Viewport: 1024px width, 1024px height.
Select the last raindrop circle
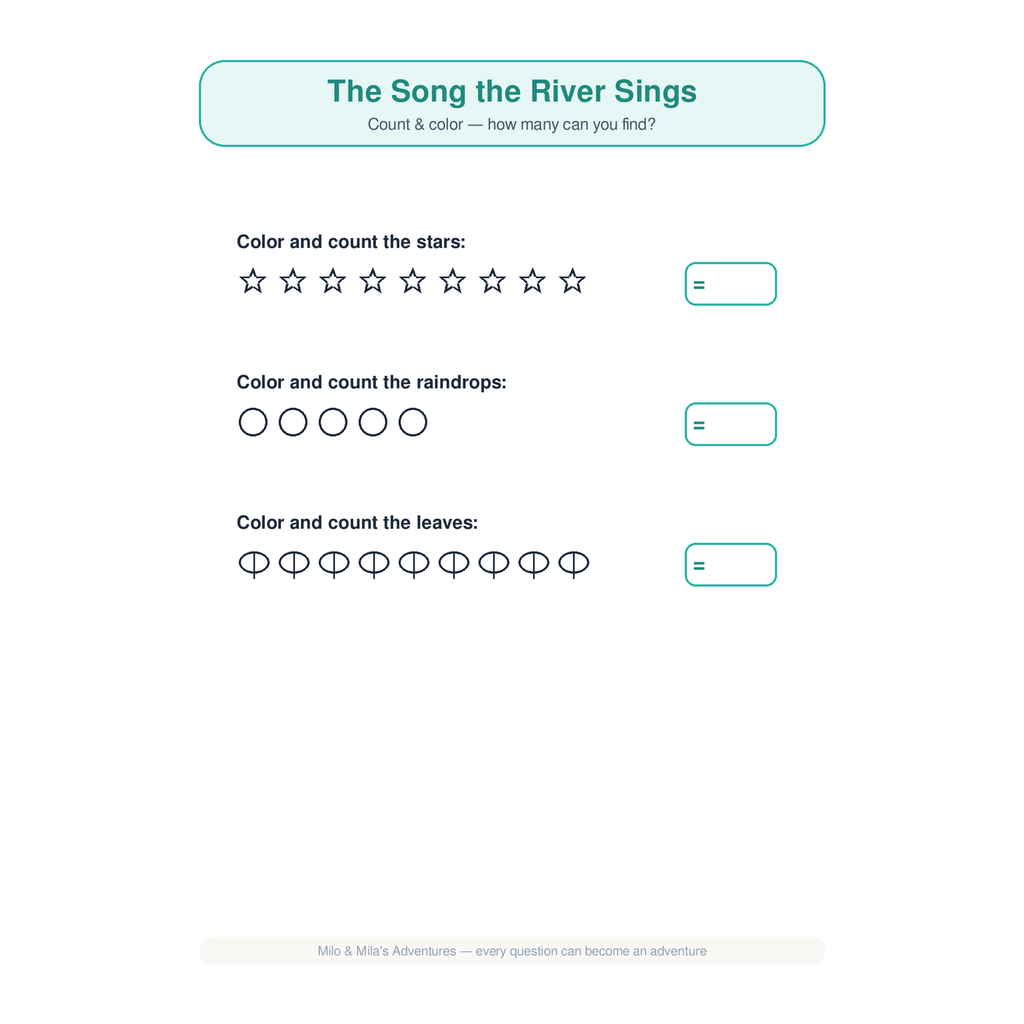click(413, 422)
